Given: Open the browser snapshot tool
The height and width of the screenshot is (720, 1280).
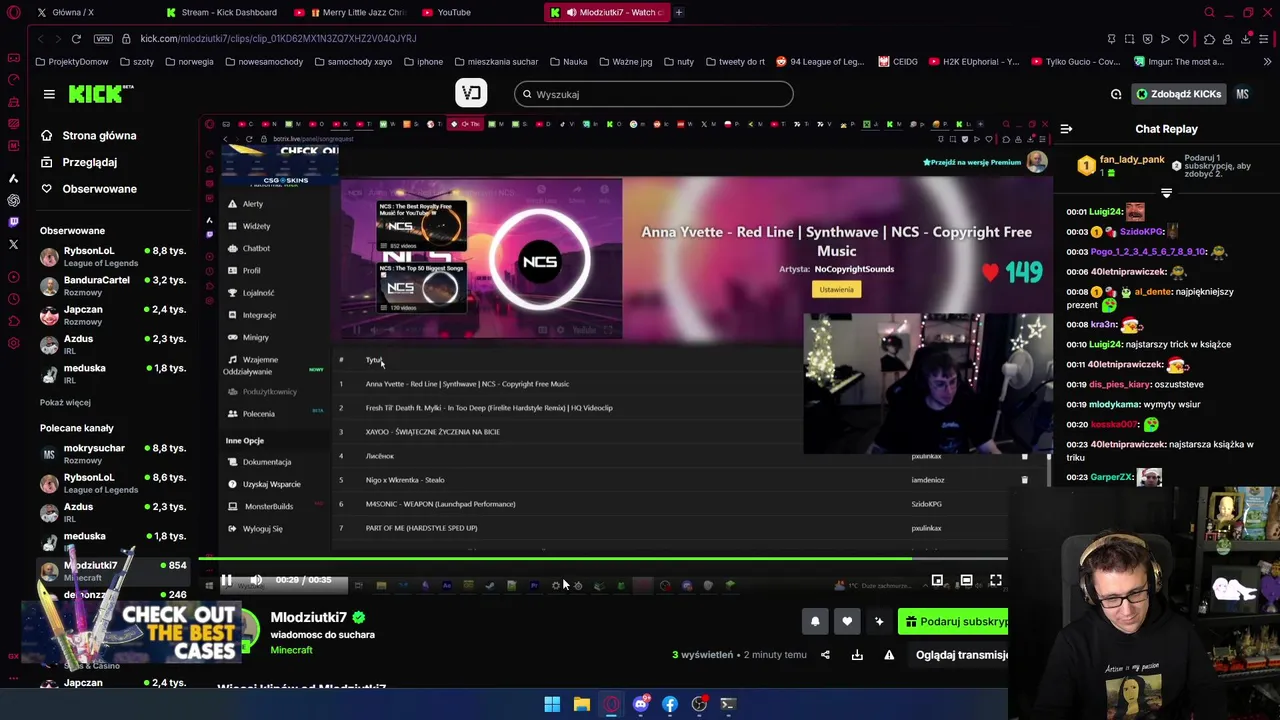Looking at the screenshot, I should pos(1129,39).
